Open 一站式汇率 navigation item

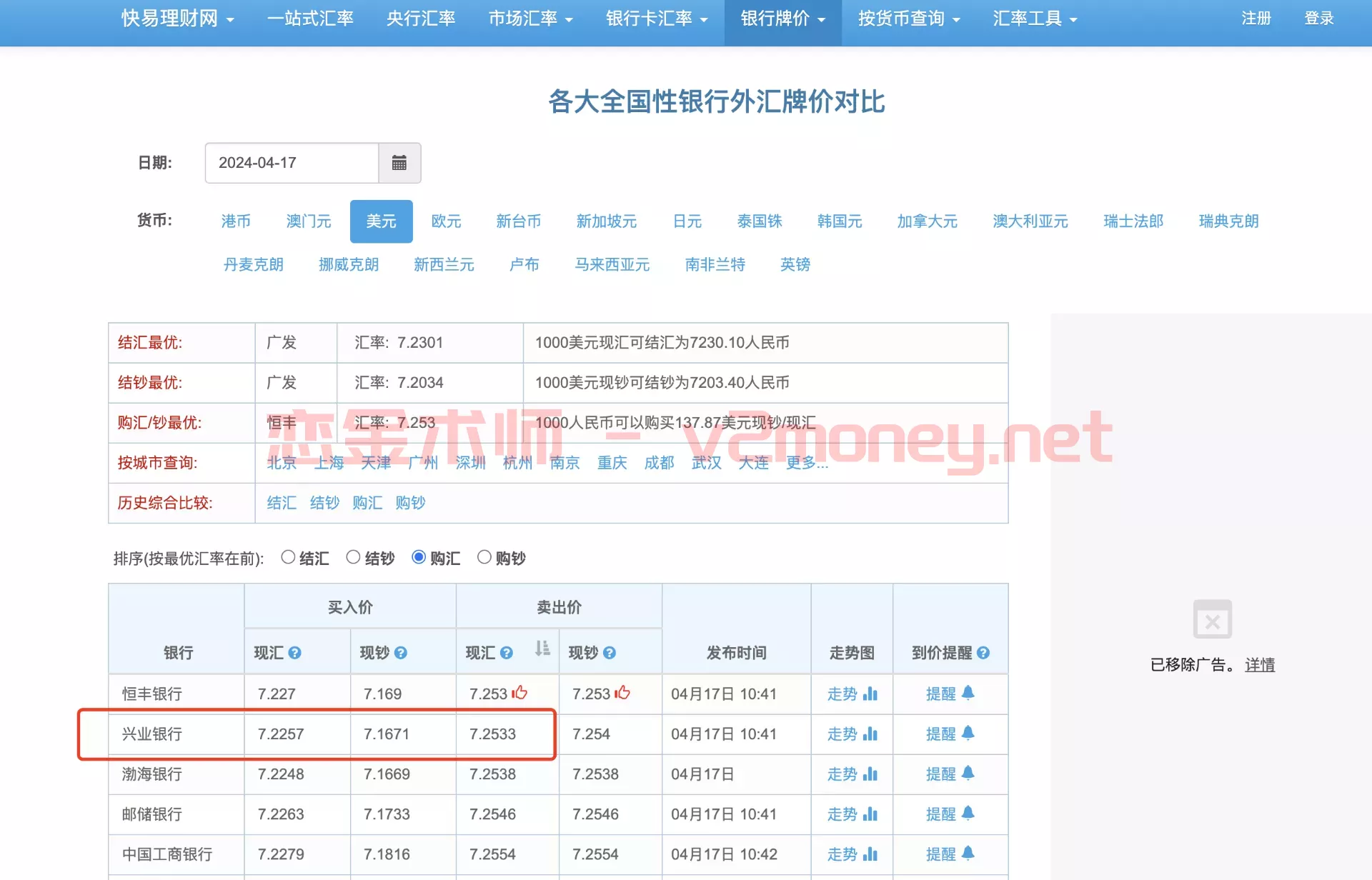pyautogui.click(x=310, y=19)
